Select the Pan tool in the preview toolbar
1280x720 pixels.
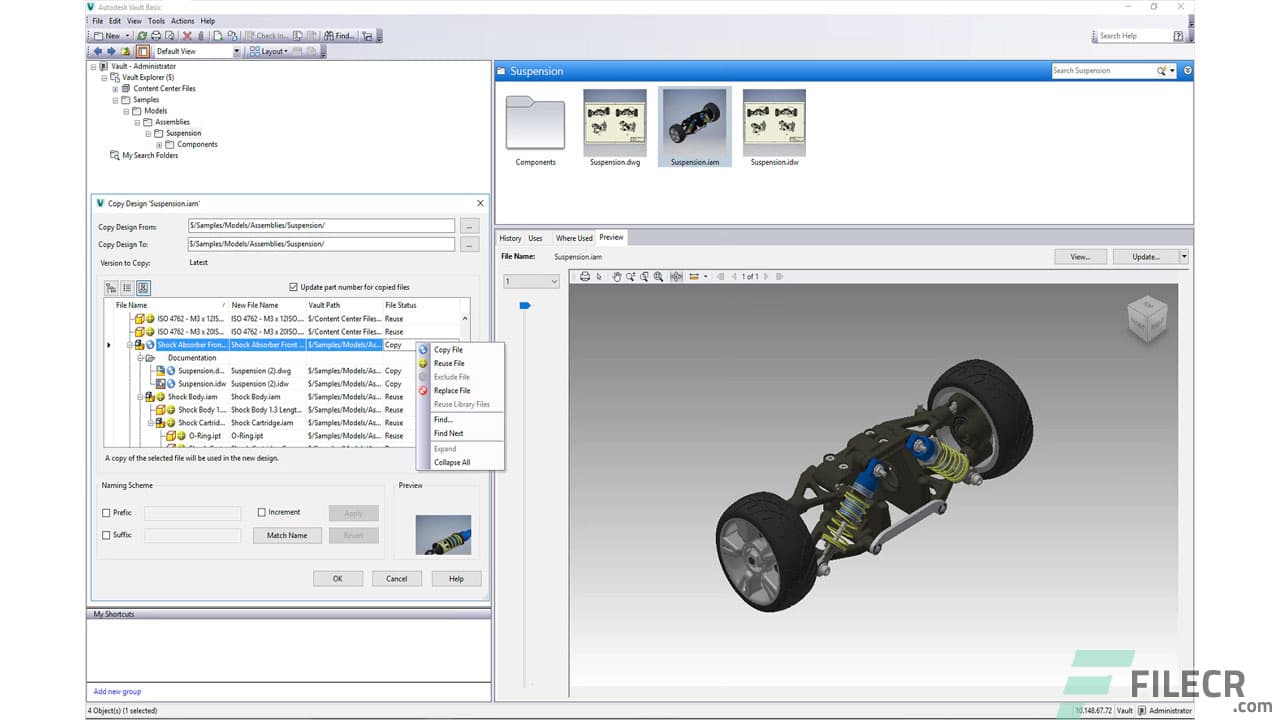click(618, 276)
